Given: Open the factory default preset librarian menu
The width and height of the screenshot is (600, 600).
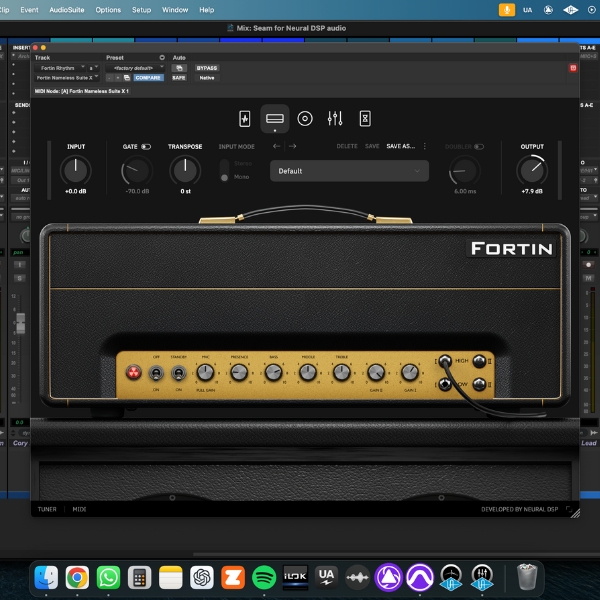Looking at the screenshot, I should pos(135,68).
